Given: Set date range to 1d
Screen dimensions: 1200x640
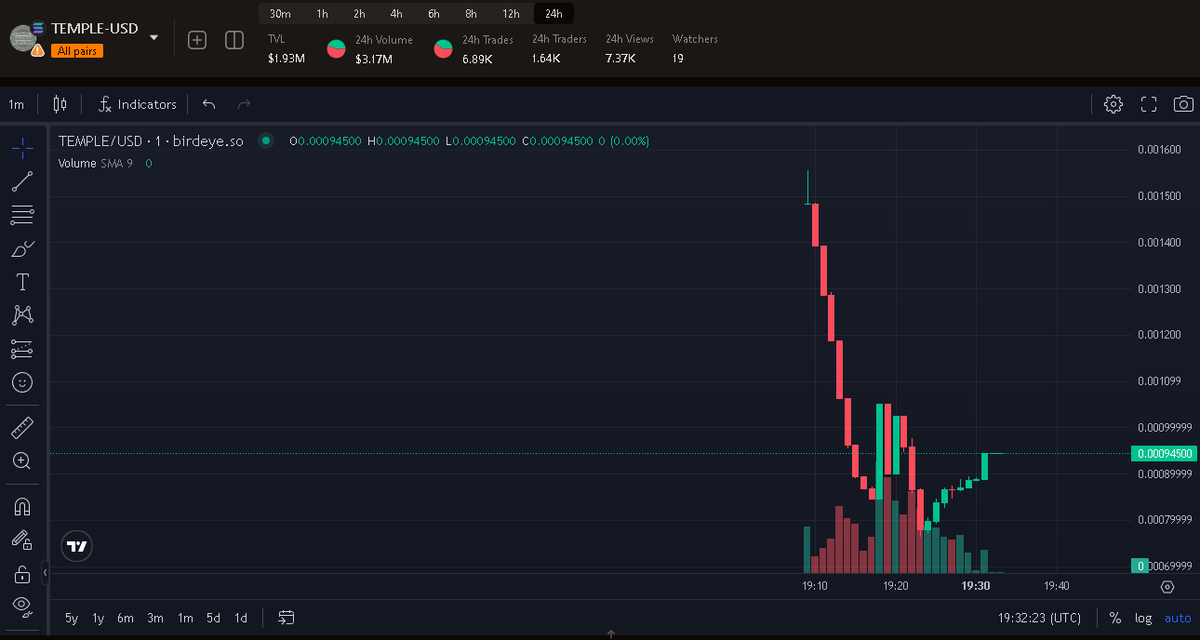Looking at the screenshot, I should tap(241, 618).
